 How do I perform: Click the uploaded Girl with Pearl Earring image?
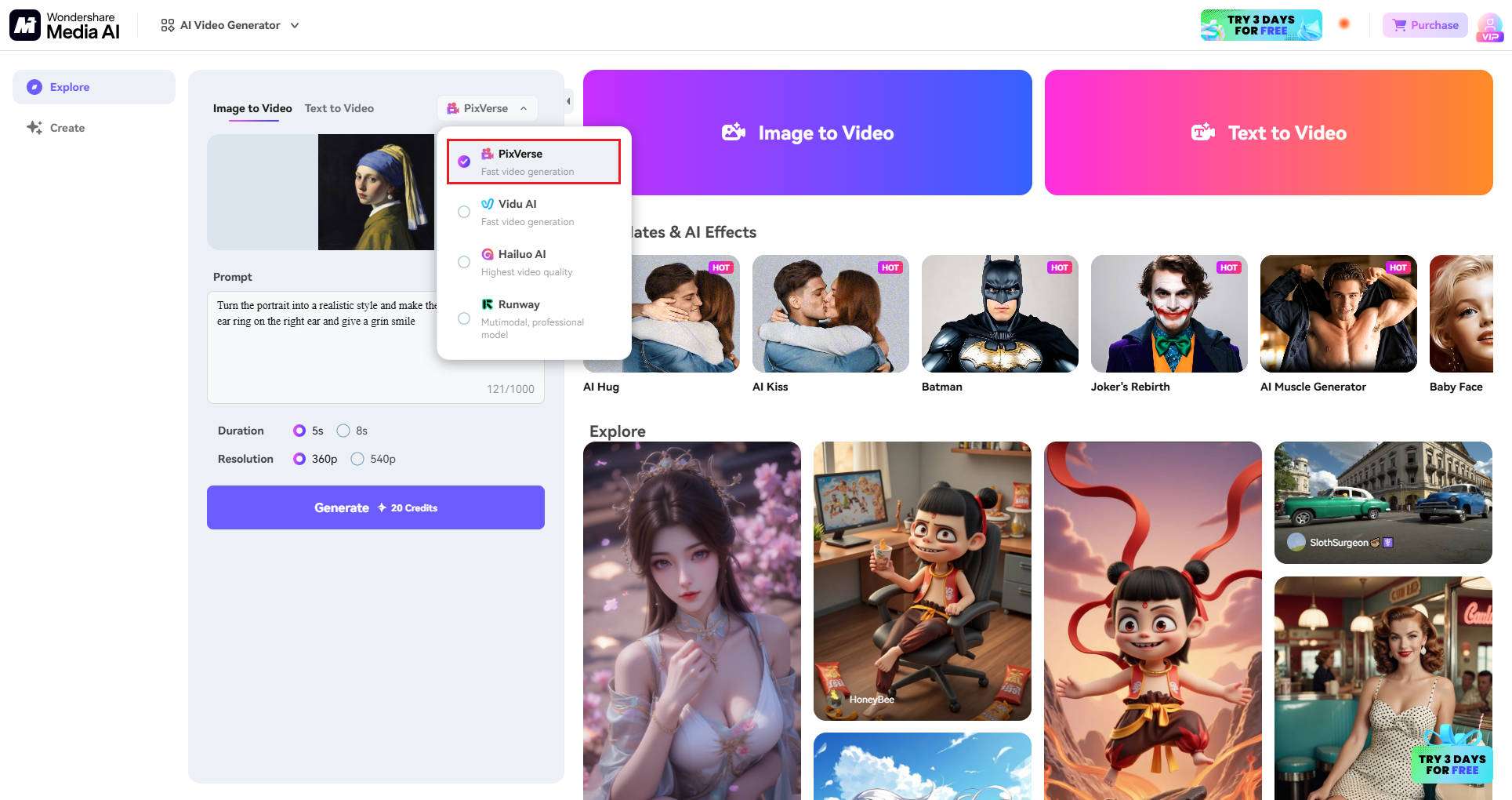point(376,192)
